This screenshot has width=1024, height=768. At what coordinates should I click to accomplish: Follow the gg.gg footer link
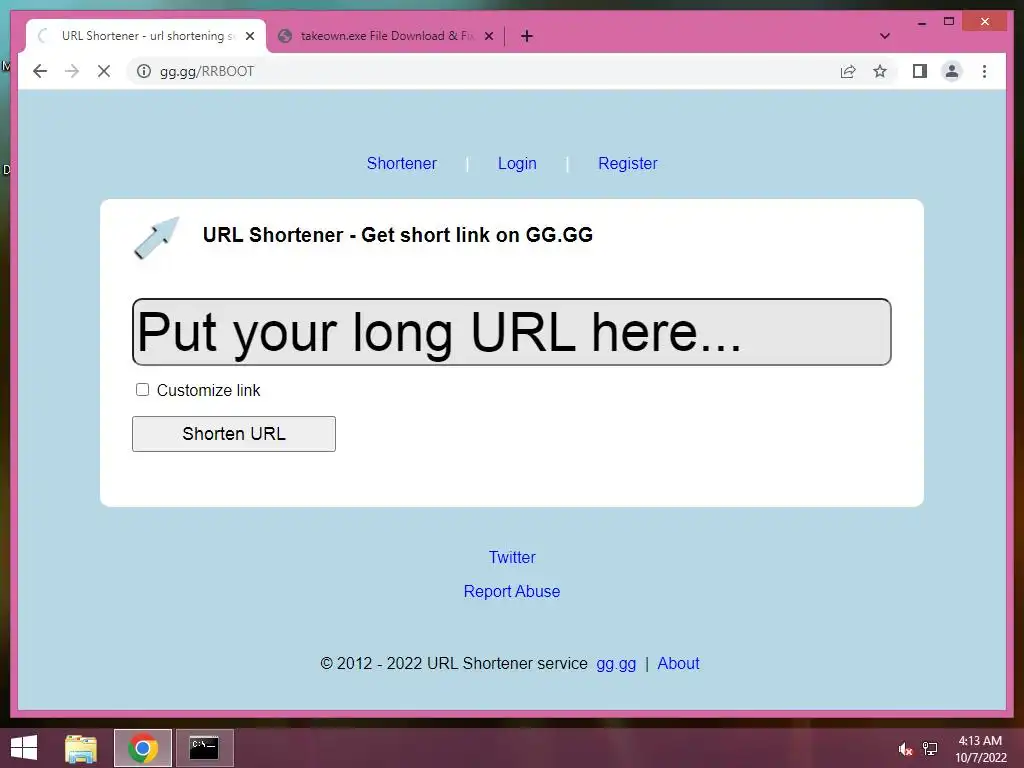[x=616, y=664]
